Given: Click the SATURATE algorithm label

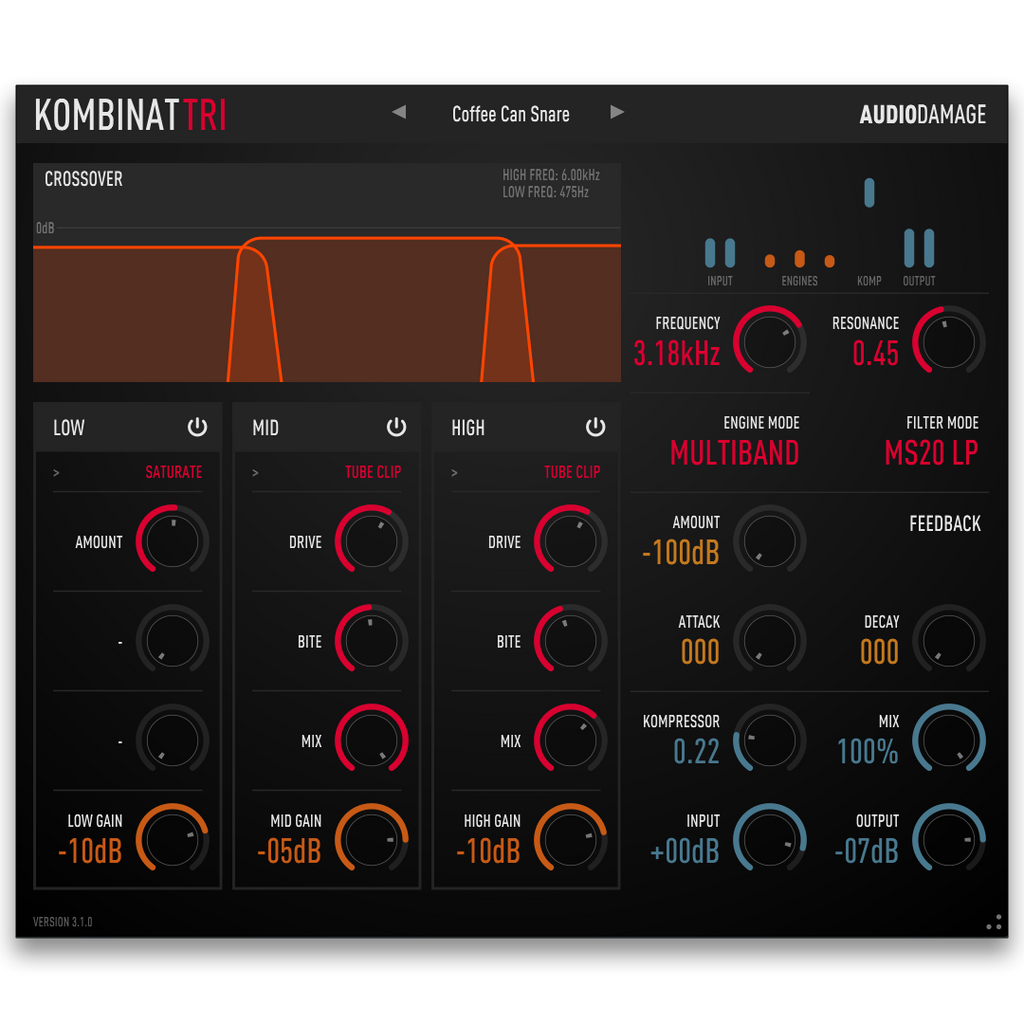Looking at the screenshot, I should (176, 472).
